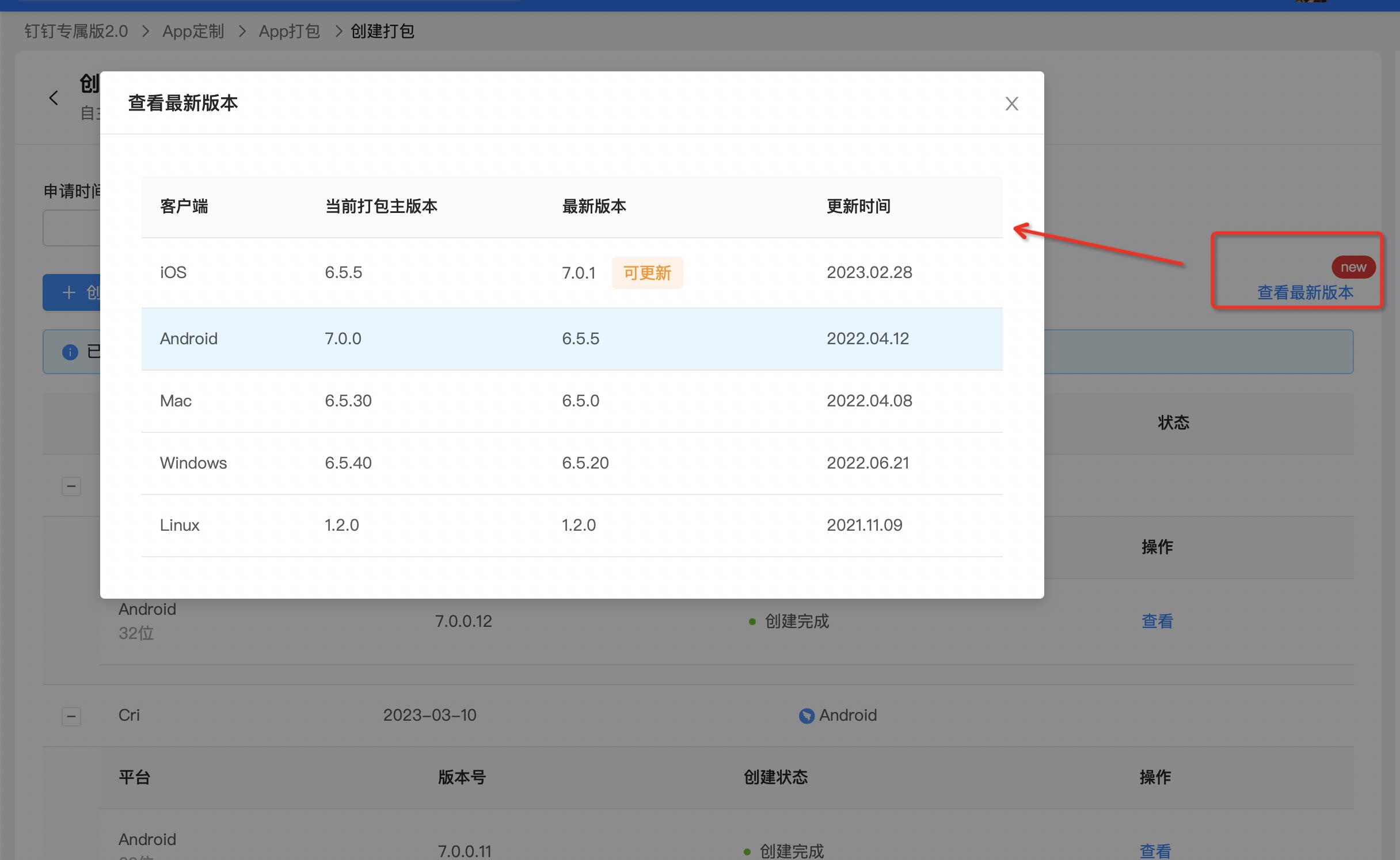Click the 7.0.1 latest version value
This screenshot has width=1400, height=860.
click(579, 273)
